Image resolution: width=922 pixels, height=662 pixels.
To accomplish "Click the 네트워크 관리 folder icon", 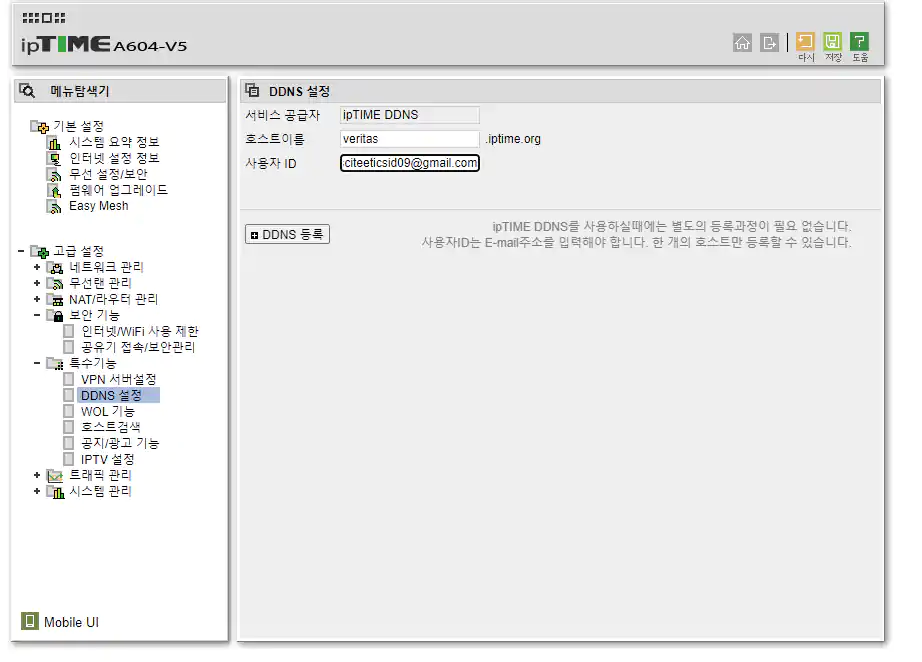I will [55, 268].
